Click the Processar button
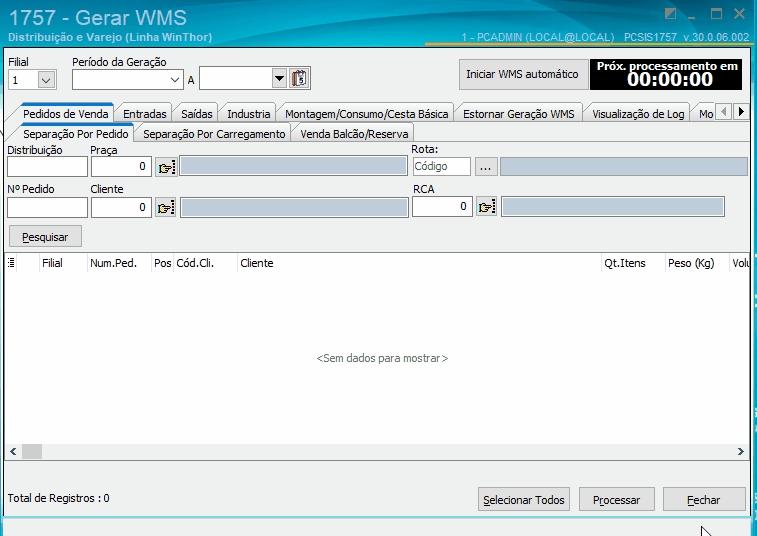This screenshot has height=536, width=757. pos(617,500)
